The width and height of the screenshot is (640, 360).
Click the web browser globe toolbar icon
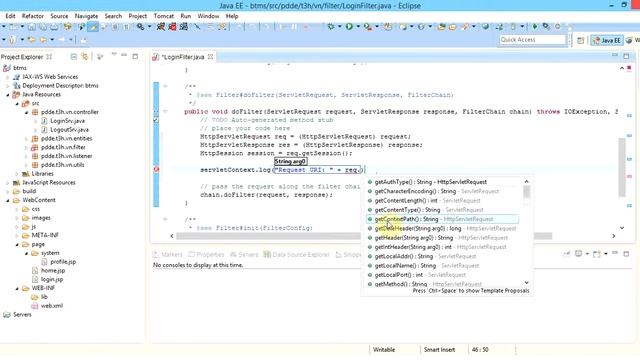coord(485,27)
